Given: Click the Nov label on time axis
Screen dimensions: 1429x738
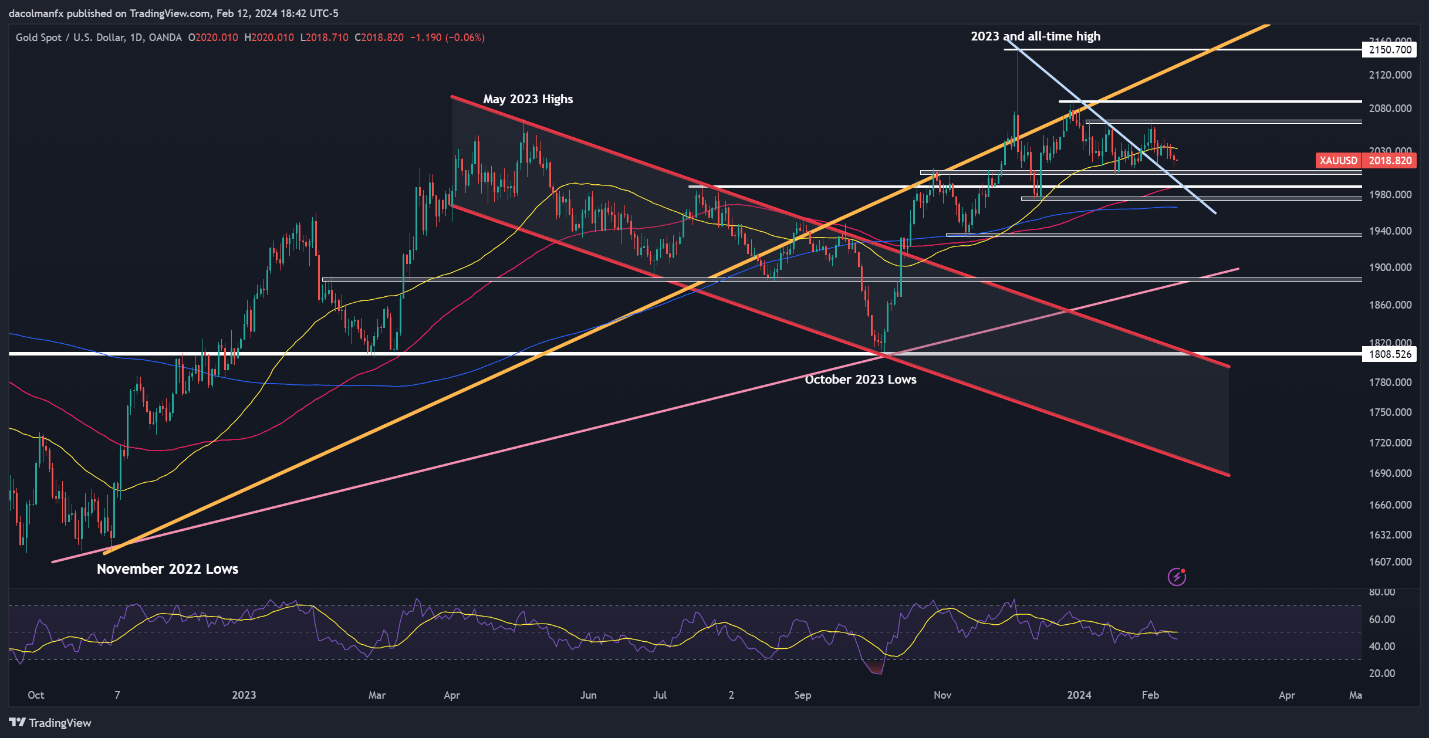Looking at the screenshot, I should pos(941,693).
